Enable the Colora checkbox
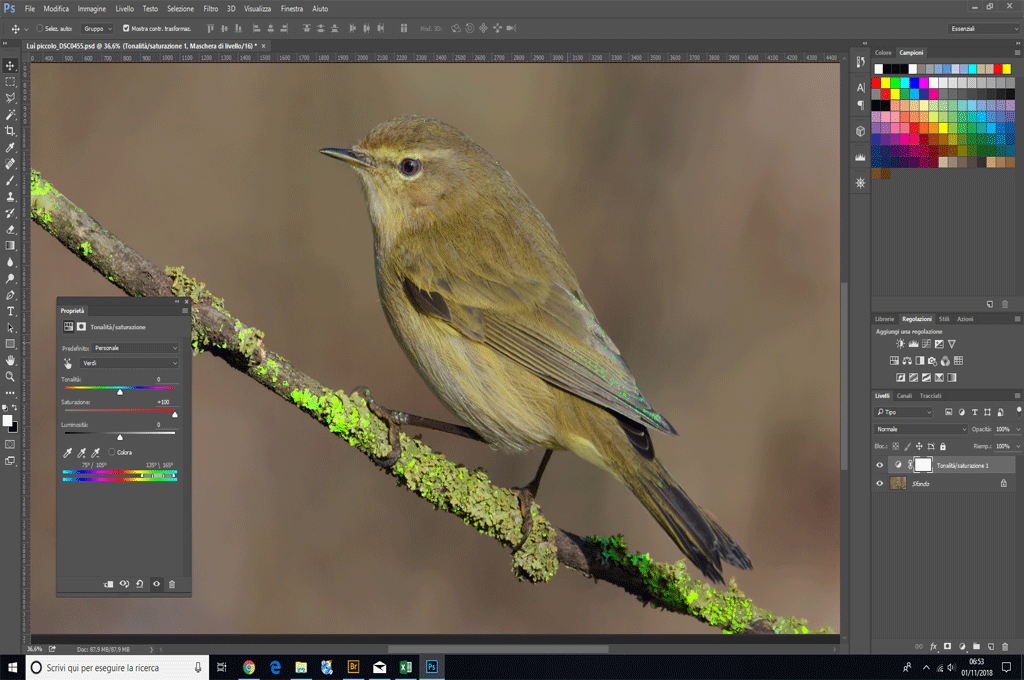The image size is (1024, 680). point(111,452)
